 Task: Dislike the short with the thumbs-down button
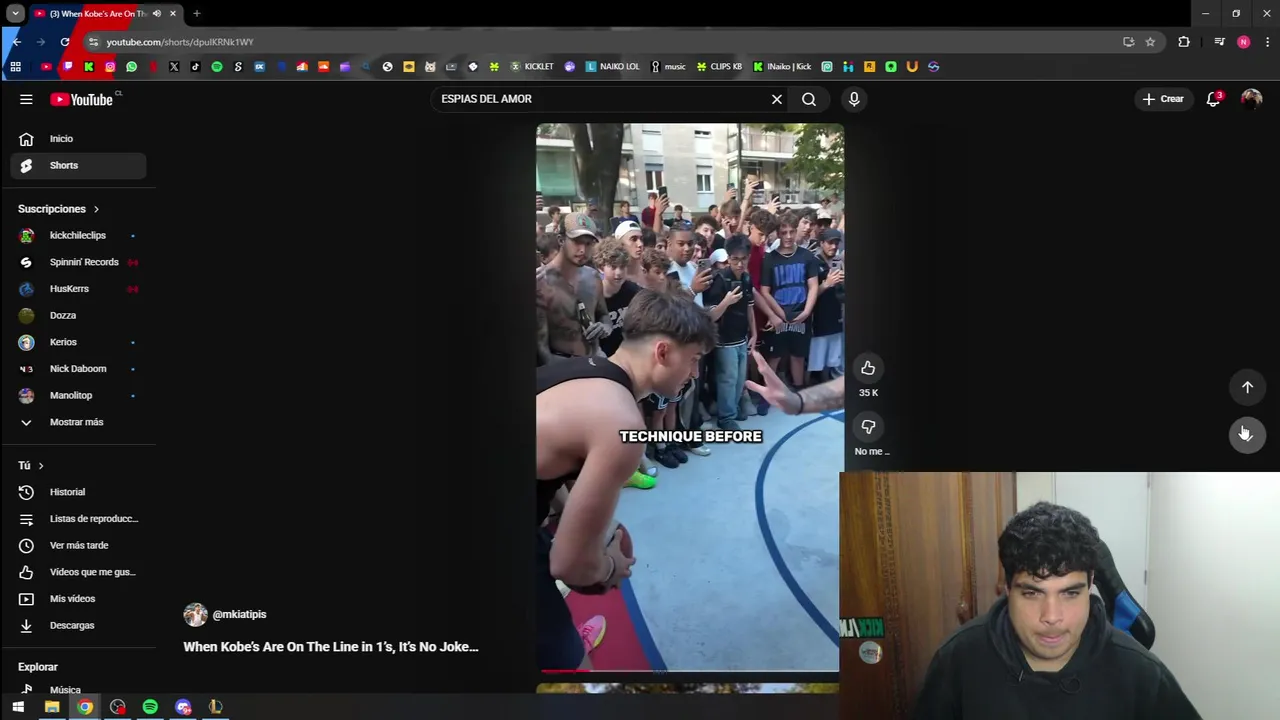tap(868, 427)
